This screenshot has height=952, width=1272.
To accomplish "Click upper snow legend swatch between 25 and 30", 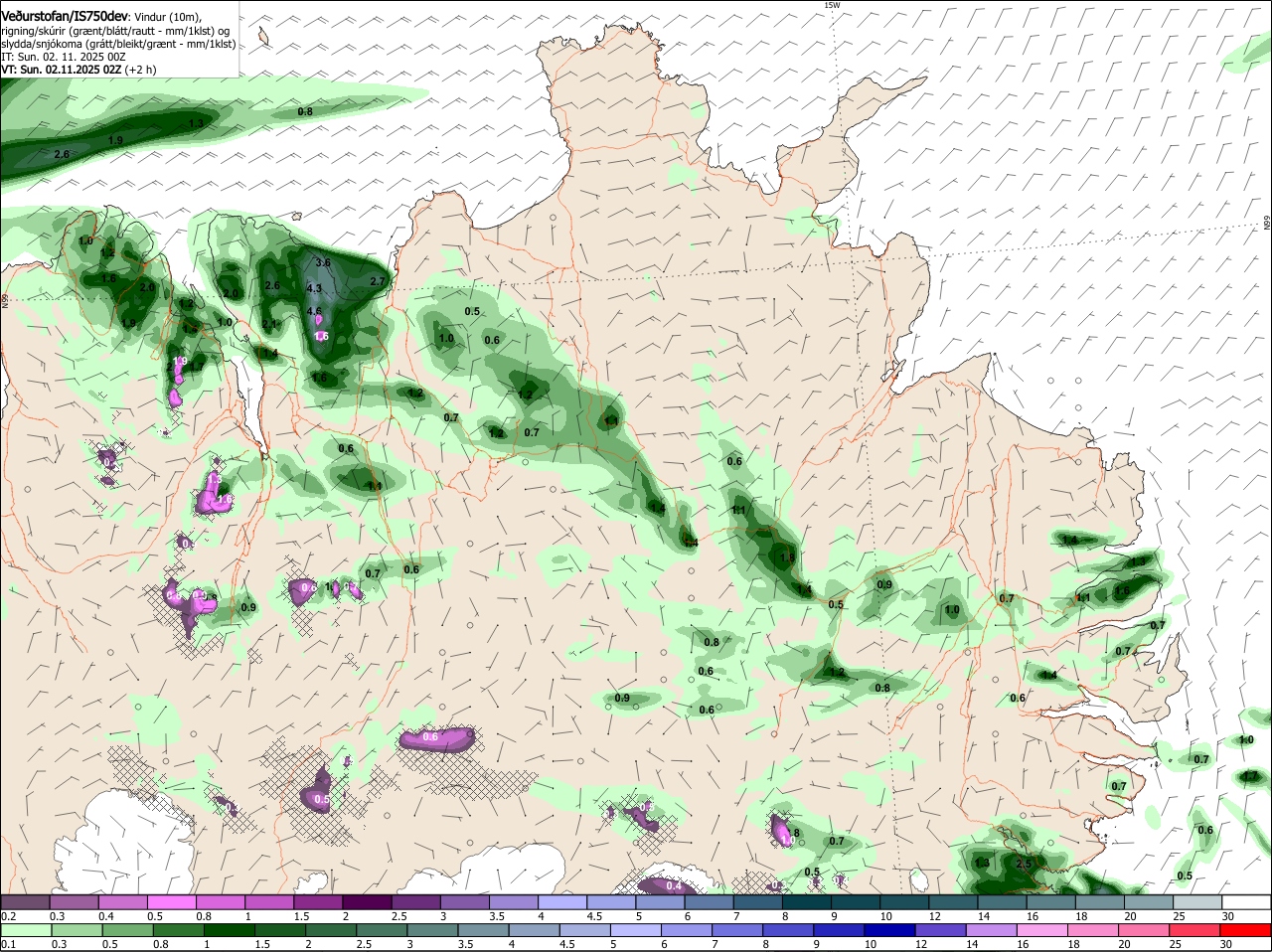I will tap(1199, 901).
